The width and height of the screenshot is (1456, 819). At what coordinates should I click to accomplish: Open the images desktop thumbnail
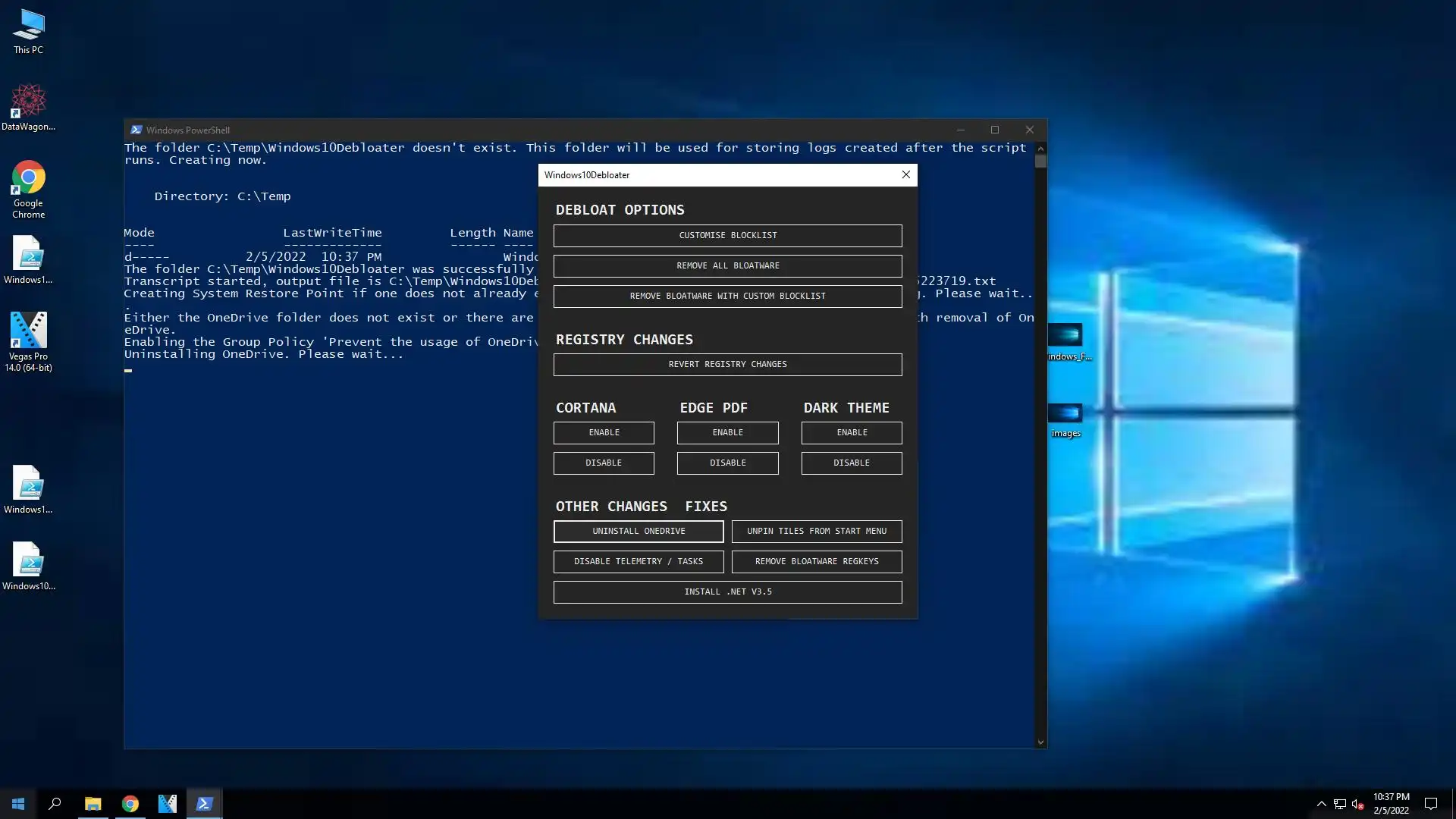point(1065,419)
